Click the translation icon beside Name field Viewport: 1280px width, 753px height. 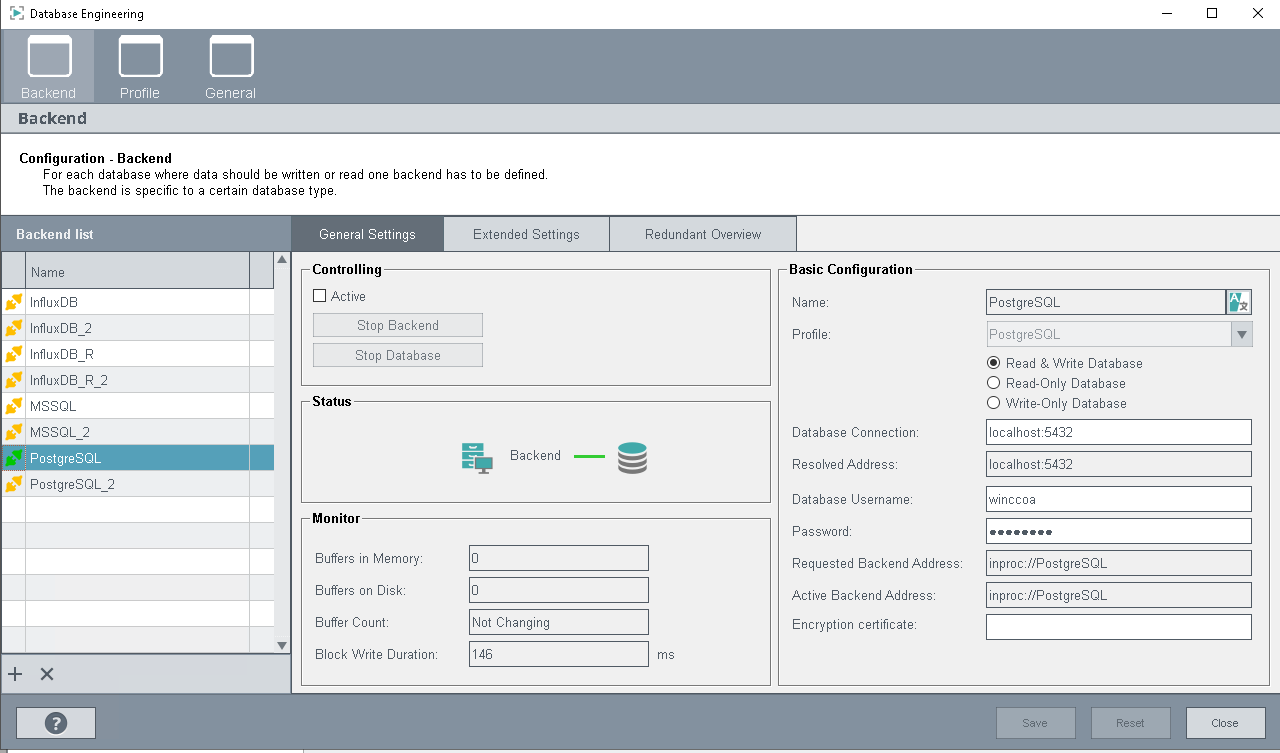click(x=1238, y=302)
